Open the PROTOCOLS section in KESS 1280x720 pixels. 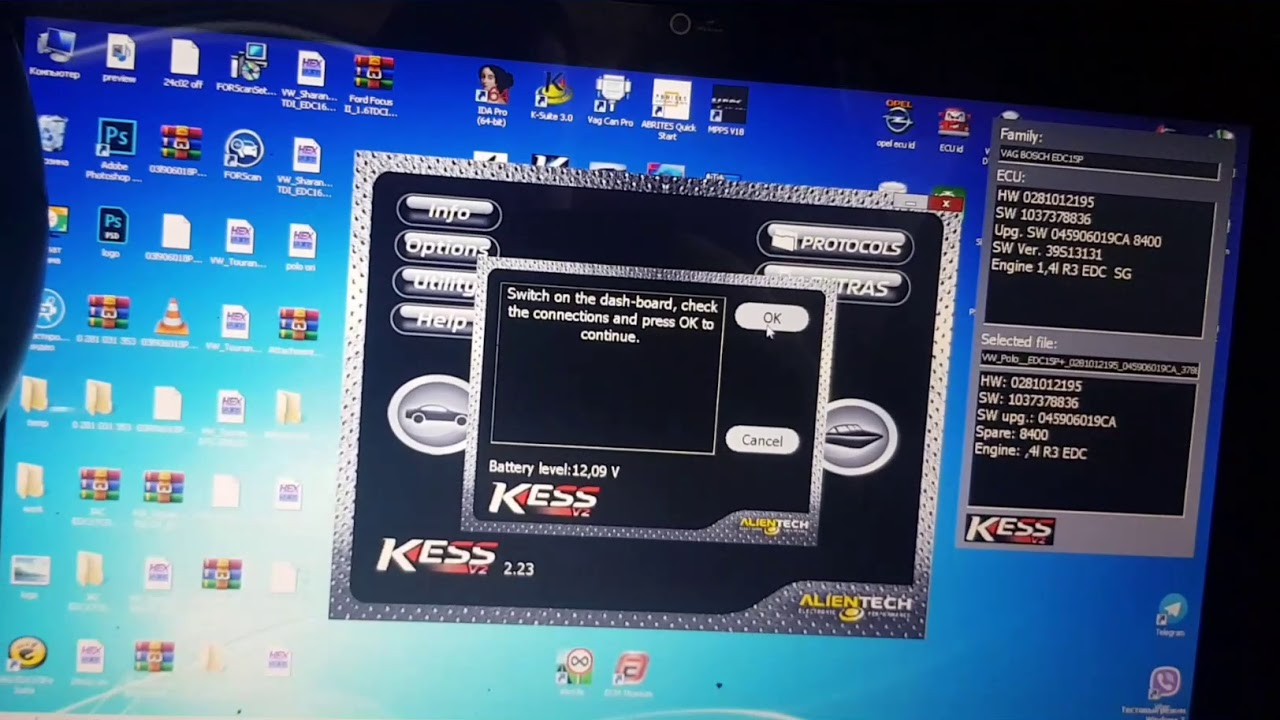tap(835, 244)
